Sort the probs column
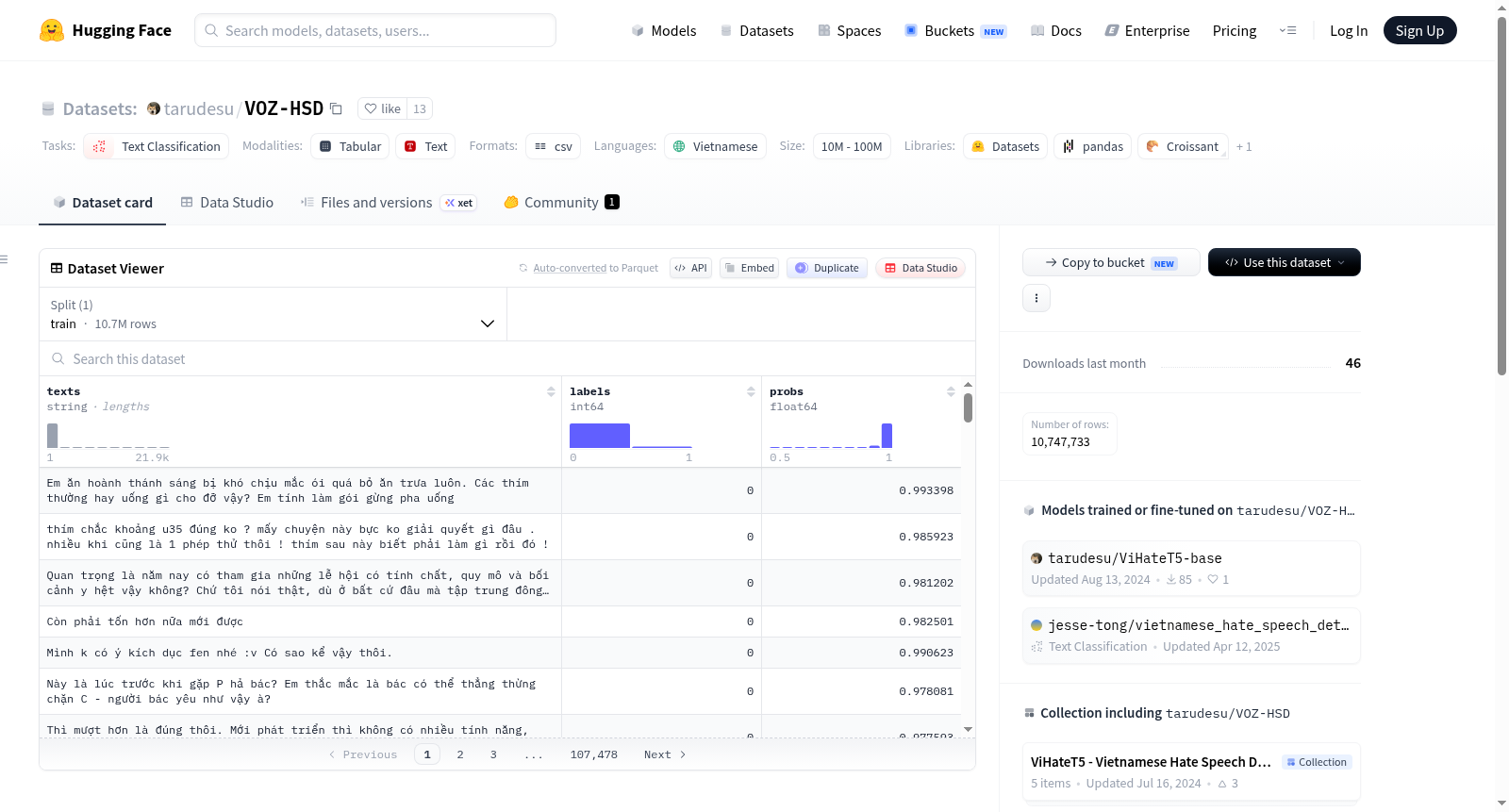Image resolution: width=1509 pixels, height=812 pixels. [951, 391]
